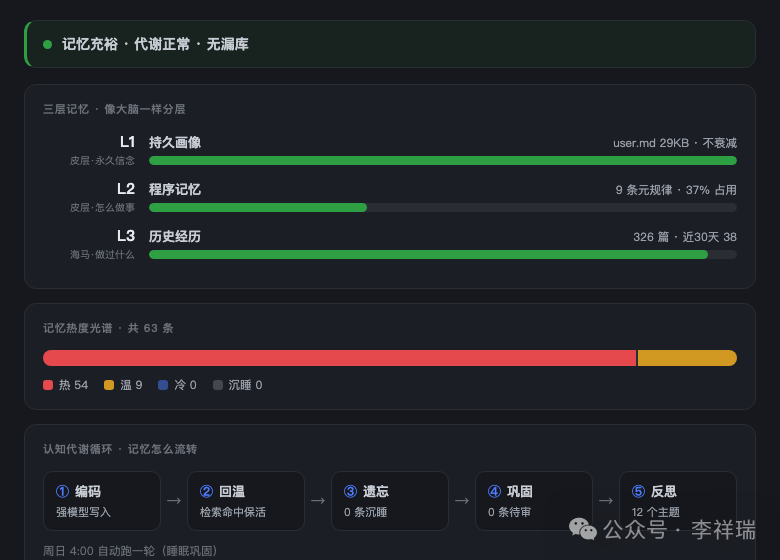This screenshot has height=560, width=780.
Task: Open the ④ 巩固 step card
Action: click(x=534, y=501)
